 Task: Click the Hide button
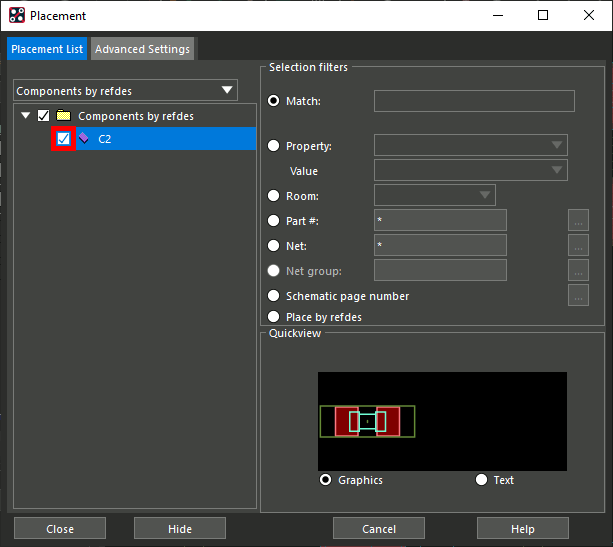[180, 529]
